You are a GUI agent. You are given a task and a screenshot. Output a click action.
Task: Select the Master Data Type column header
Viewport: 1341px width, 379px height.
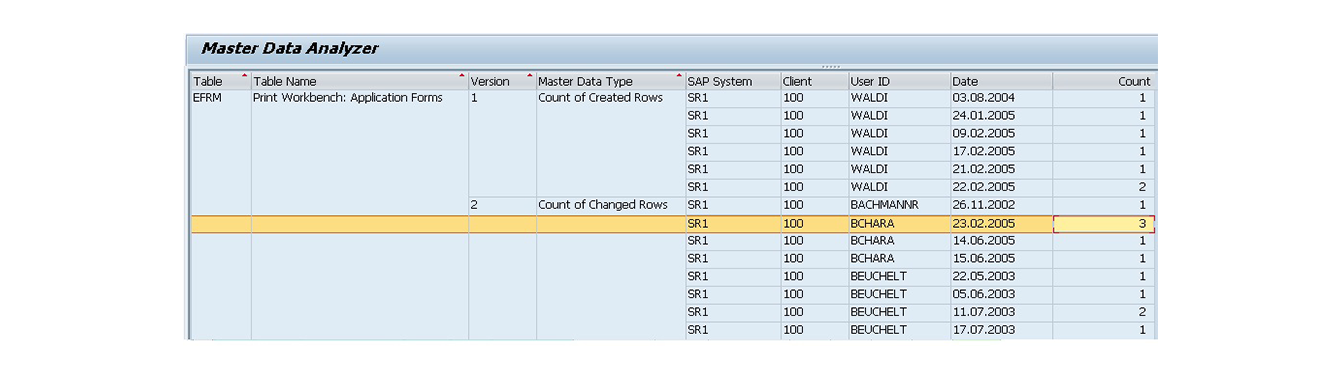click(610, 81)
